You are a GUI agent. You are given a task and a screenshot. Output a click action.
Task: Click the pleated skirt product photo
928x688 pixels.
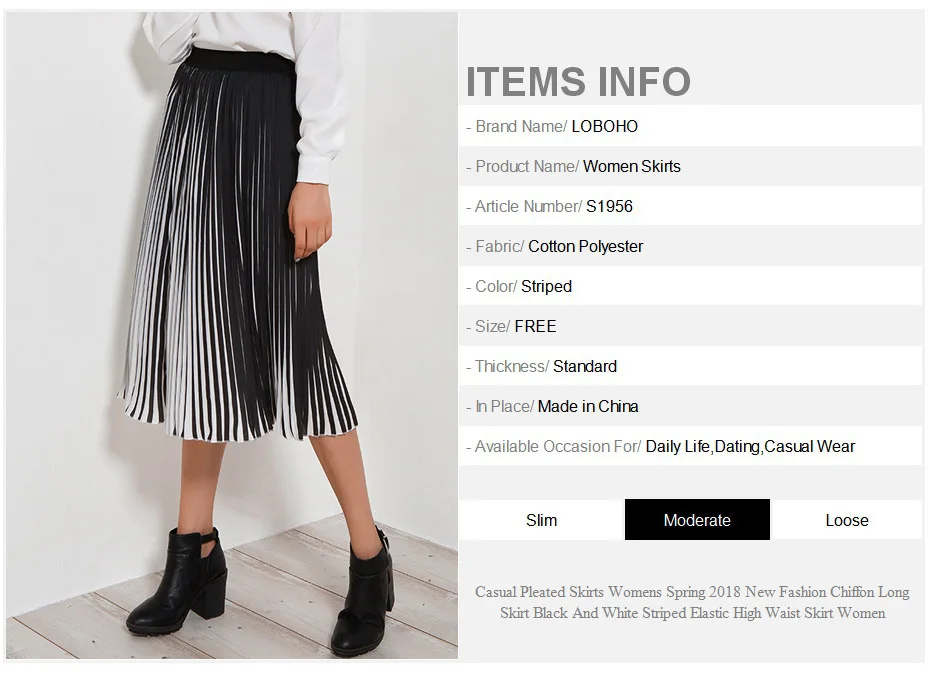[x=232, y=335]
